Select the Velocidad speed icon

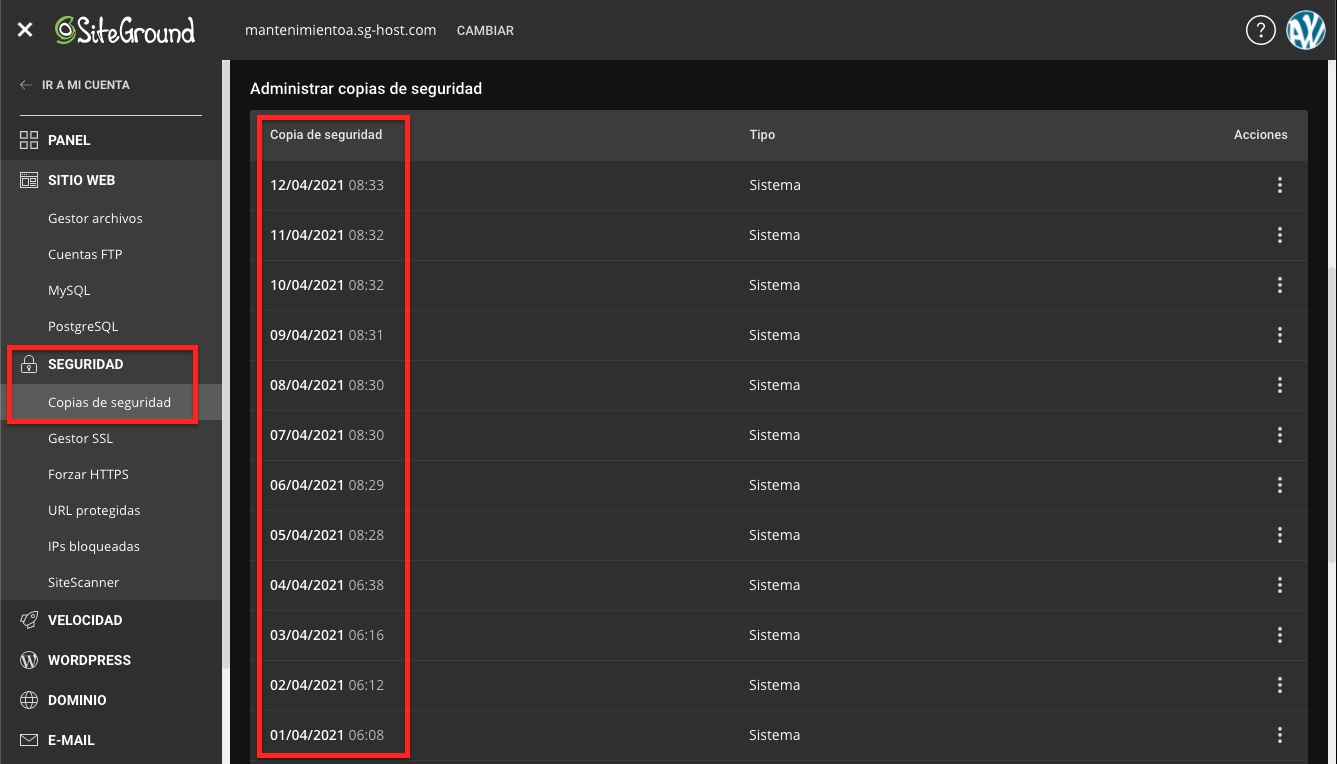click(x=29, y=620)
